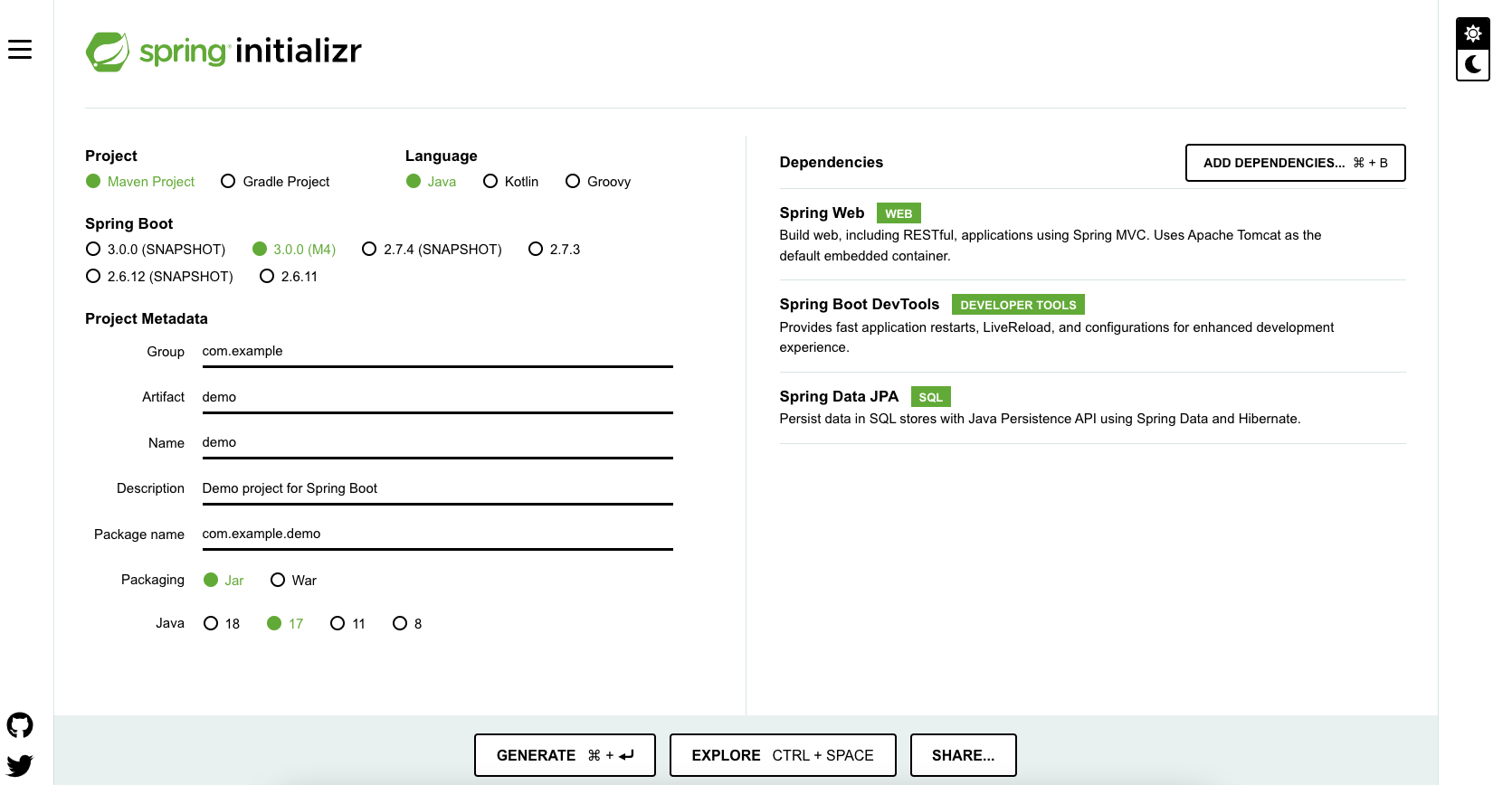Switch to light theme sun icon
The image size is (1512, 785).
pyautogui.click(x=1472, y=34)
